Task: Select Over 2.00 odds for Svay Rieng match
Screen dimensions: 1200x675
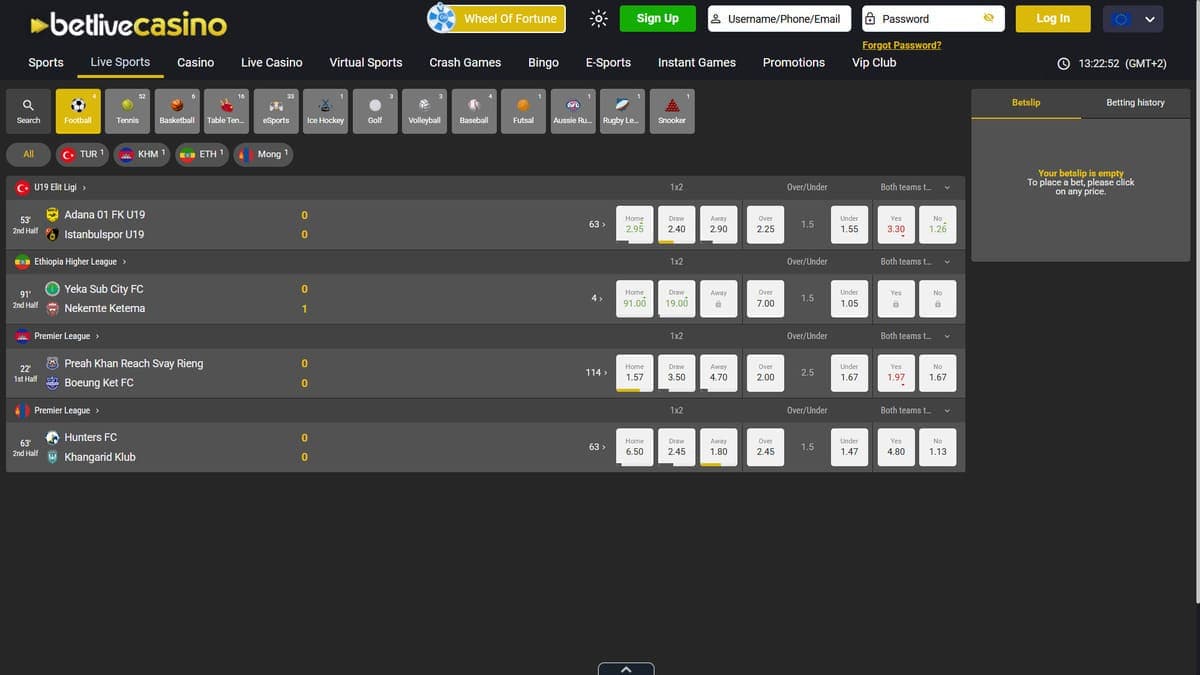Action: pos(765,373)
